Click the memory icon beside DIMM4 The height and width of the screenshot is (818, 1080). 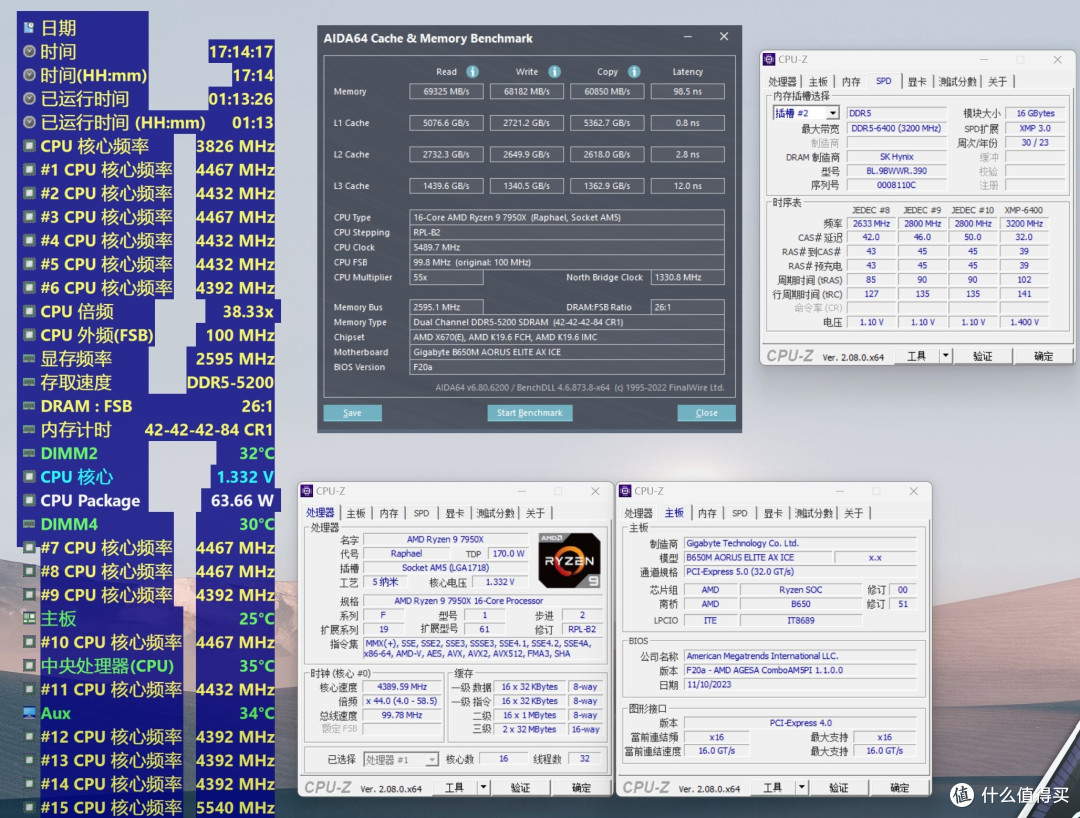pos(29,524)
